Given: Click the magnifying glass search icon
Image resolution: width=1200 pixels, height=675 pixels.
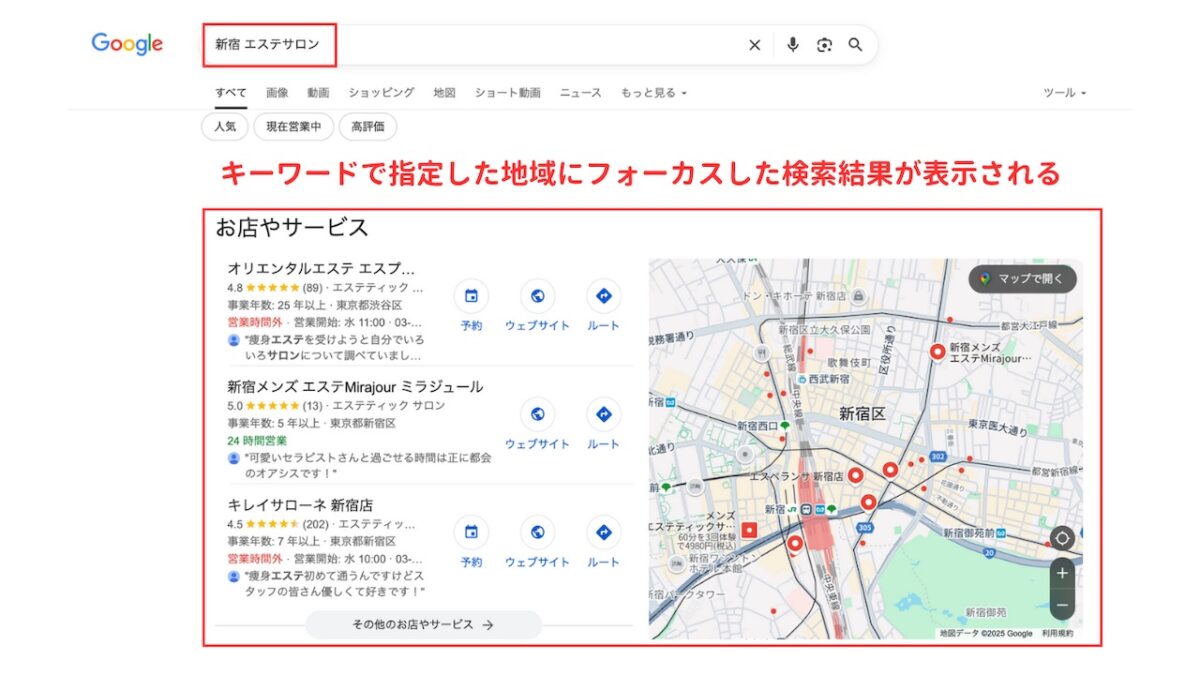Looking at the screenshot, I should pos(855,45).
